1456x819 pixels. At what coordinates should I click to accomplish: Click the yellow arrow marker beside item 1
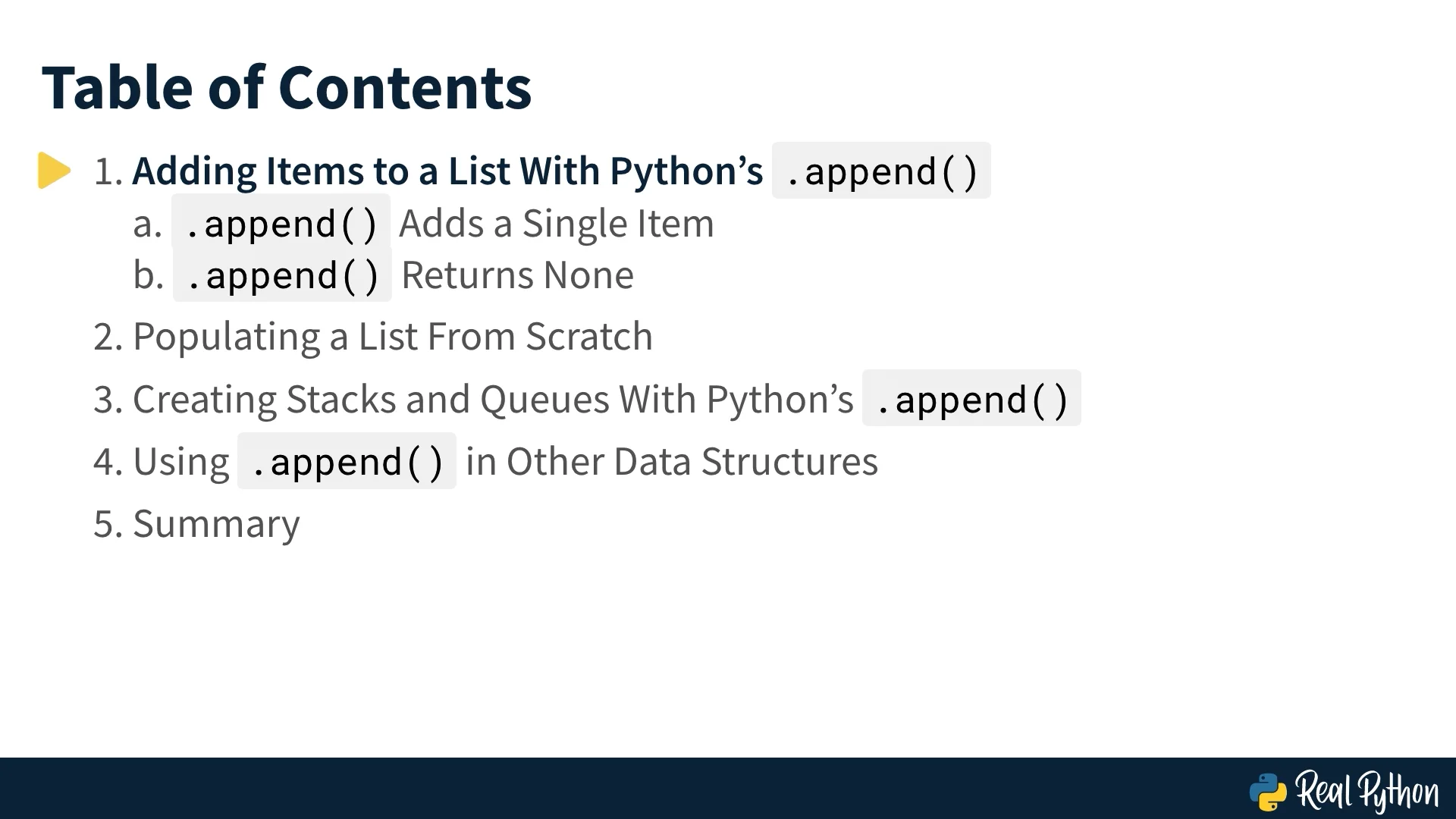click(54, 171)
